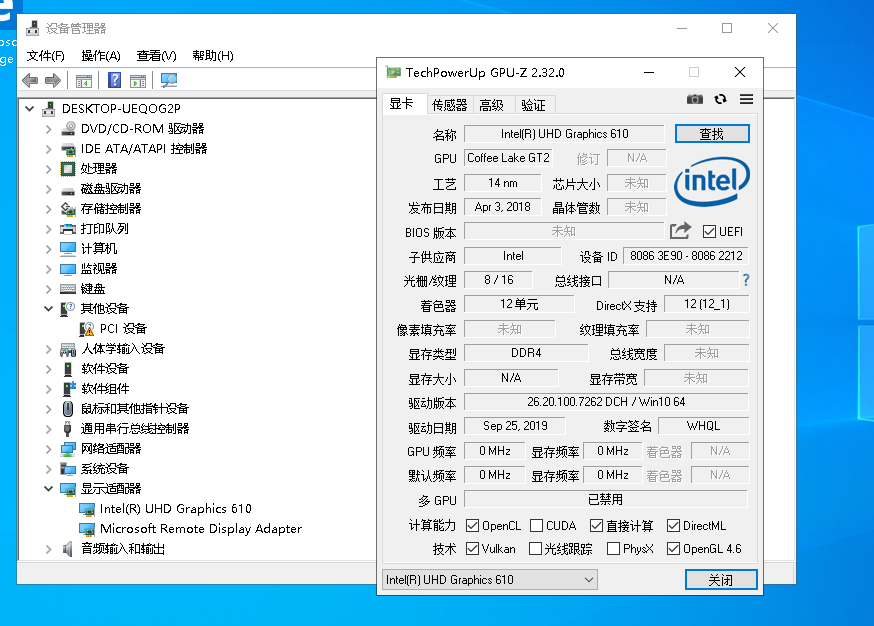Screen dimensions: 874x626
Task: Toggle the 光线跟踪 checkbox
Action: click(x=535, y=549)
